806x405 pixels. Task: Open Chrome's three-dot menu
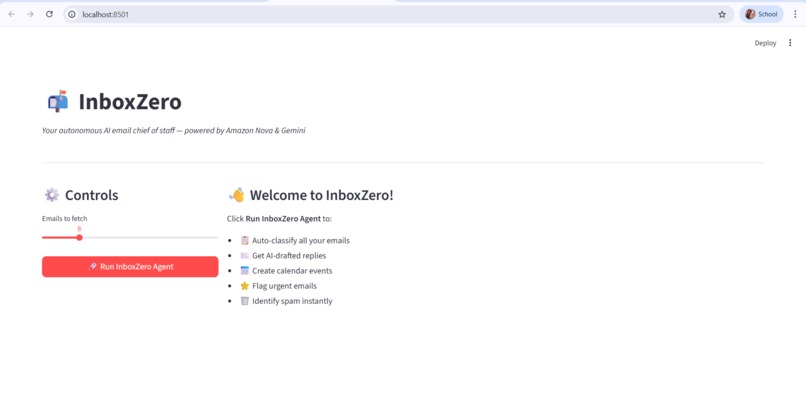[x=795, y=14]
